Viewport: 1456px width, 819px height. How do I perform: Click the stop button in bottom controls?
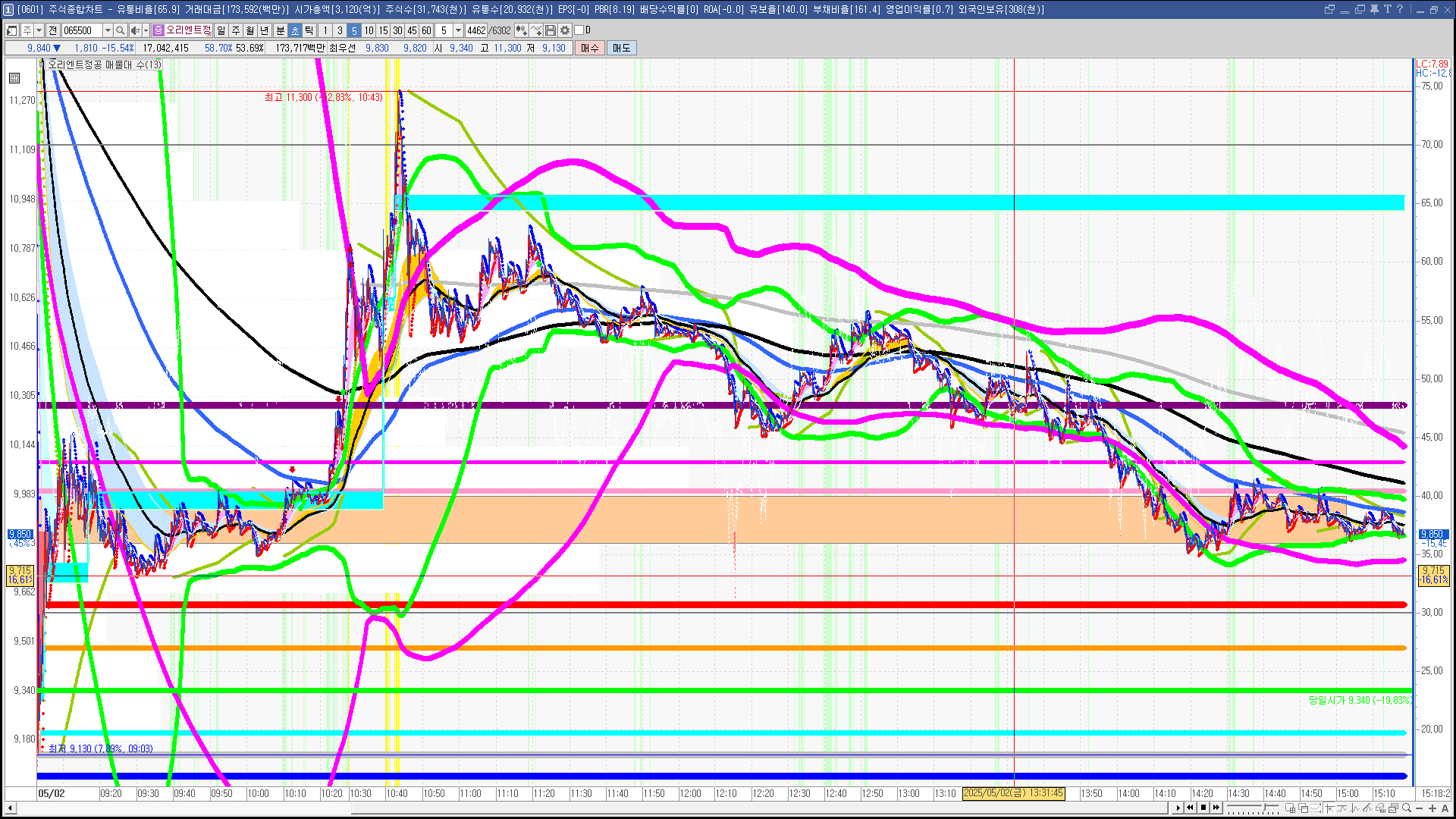(1203, 808)
